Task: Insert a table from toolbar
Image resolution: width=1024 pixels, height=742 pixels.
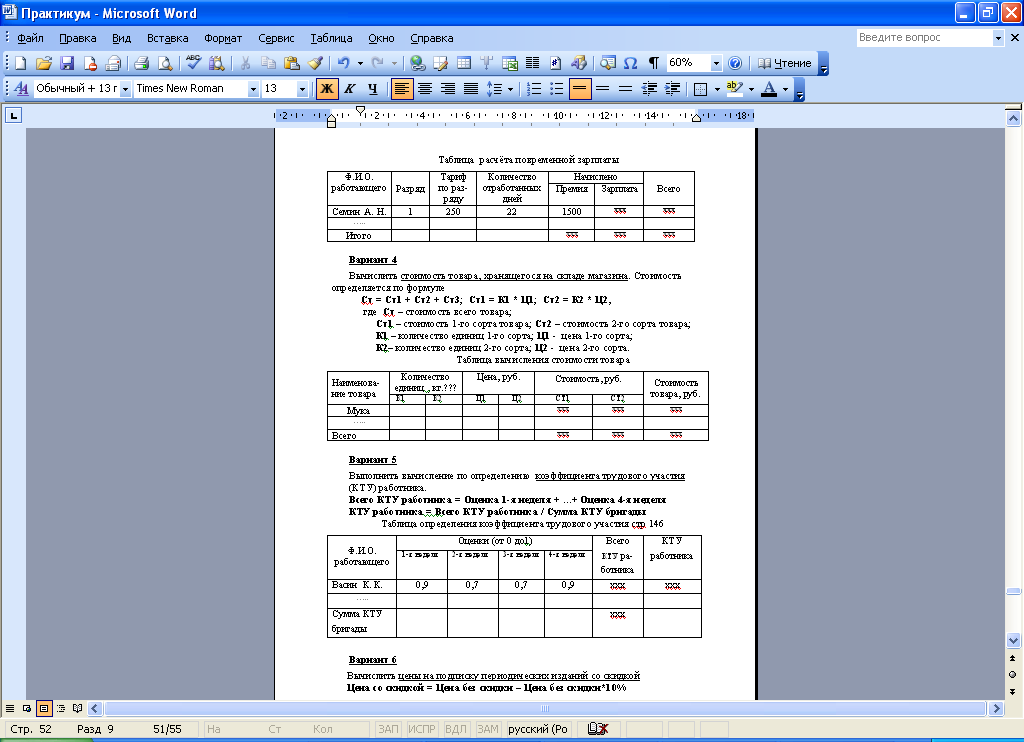Action: coord(464,63)
